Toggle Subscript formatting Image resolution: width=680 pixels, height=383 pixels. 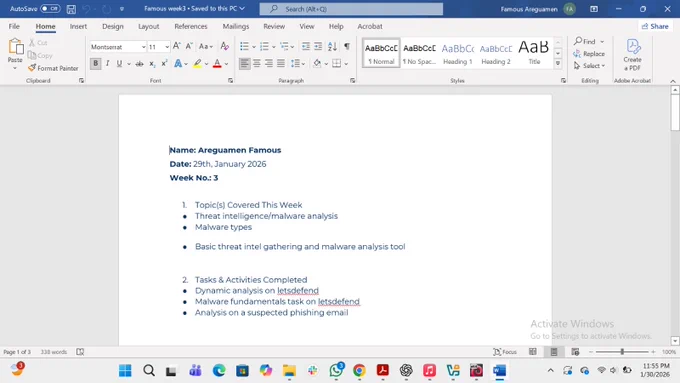152,64
